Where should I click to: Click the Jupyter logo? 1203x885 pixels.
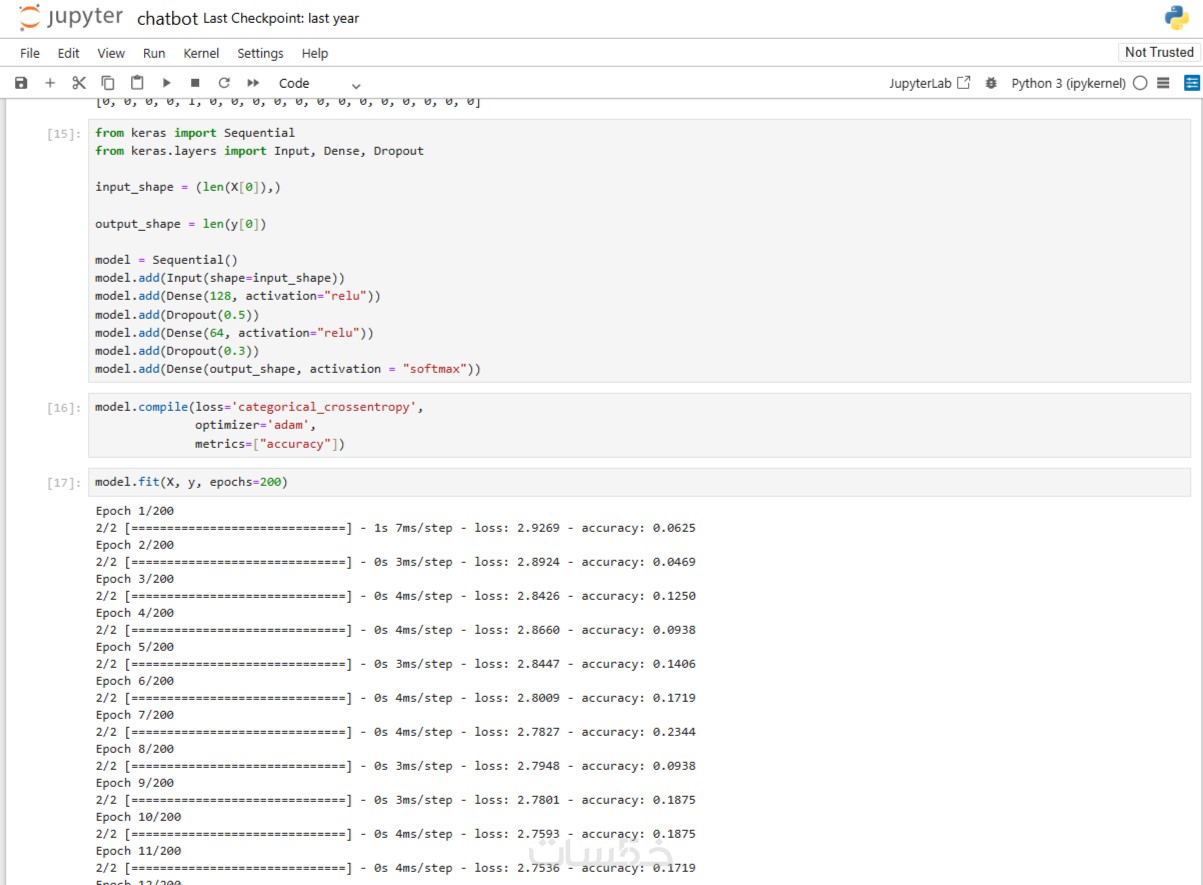[71, 18]
